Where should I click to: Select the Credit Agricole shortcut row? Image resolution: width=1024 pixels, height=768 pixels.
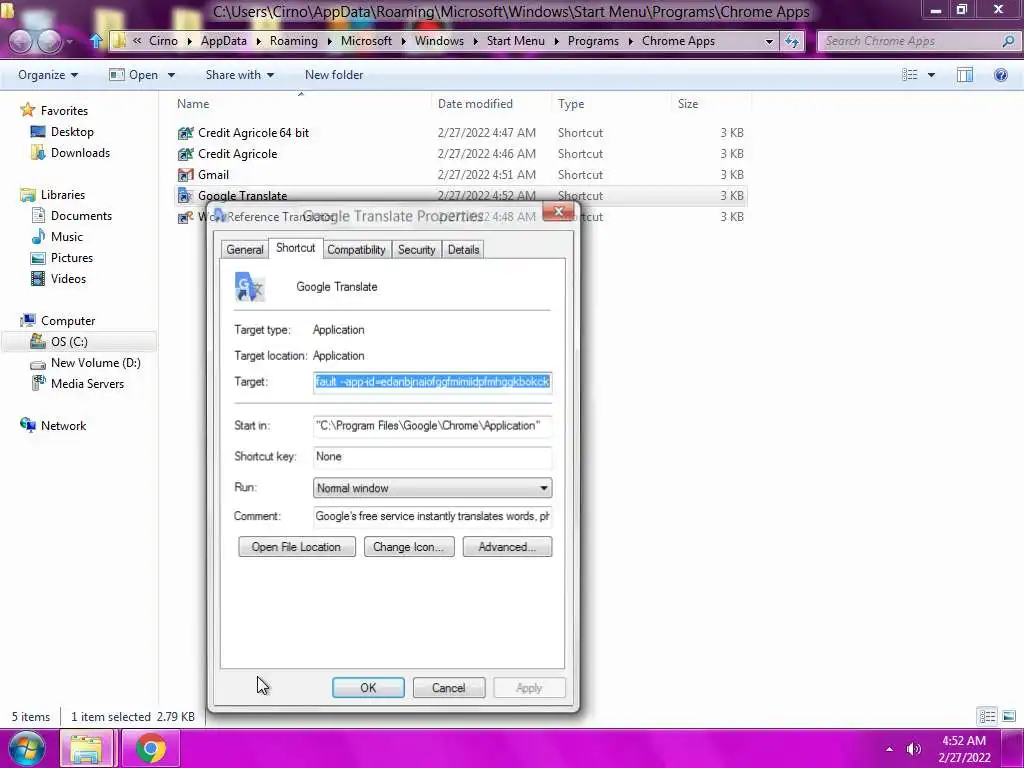click(460, 153)
